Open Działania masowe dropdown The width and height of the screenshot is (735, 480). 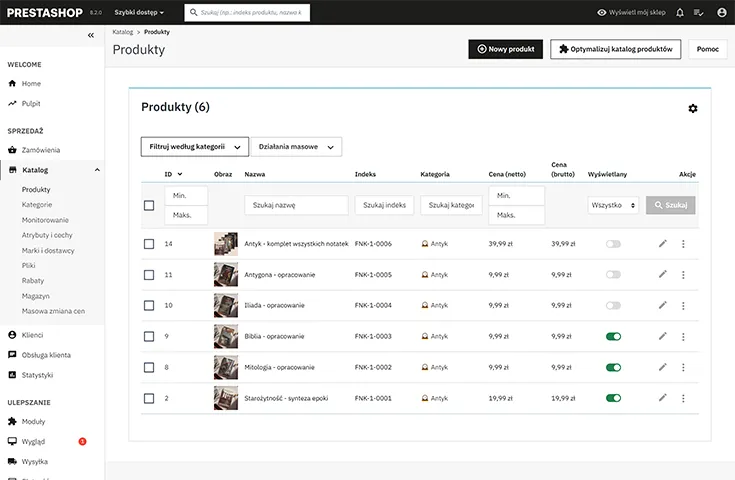tap(296, 147)
